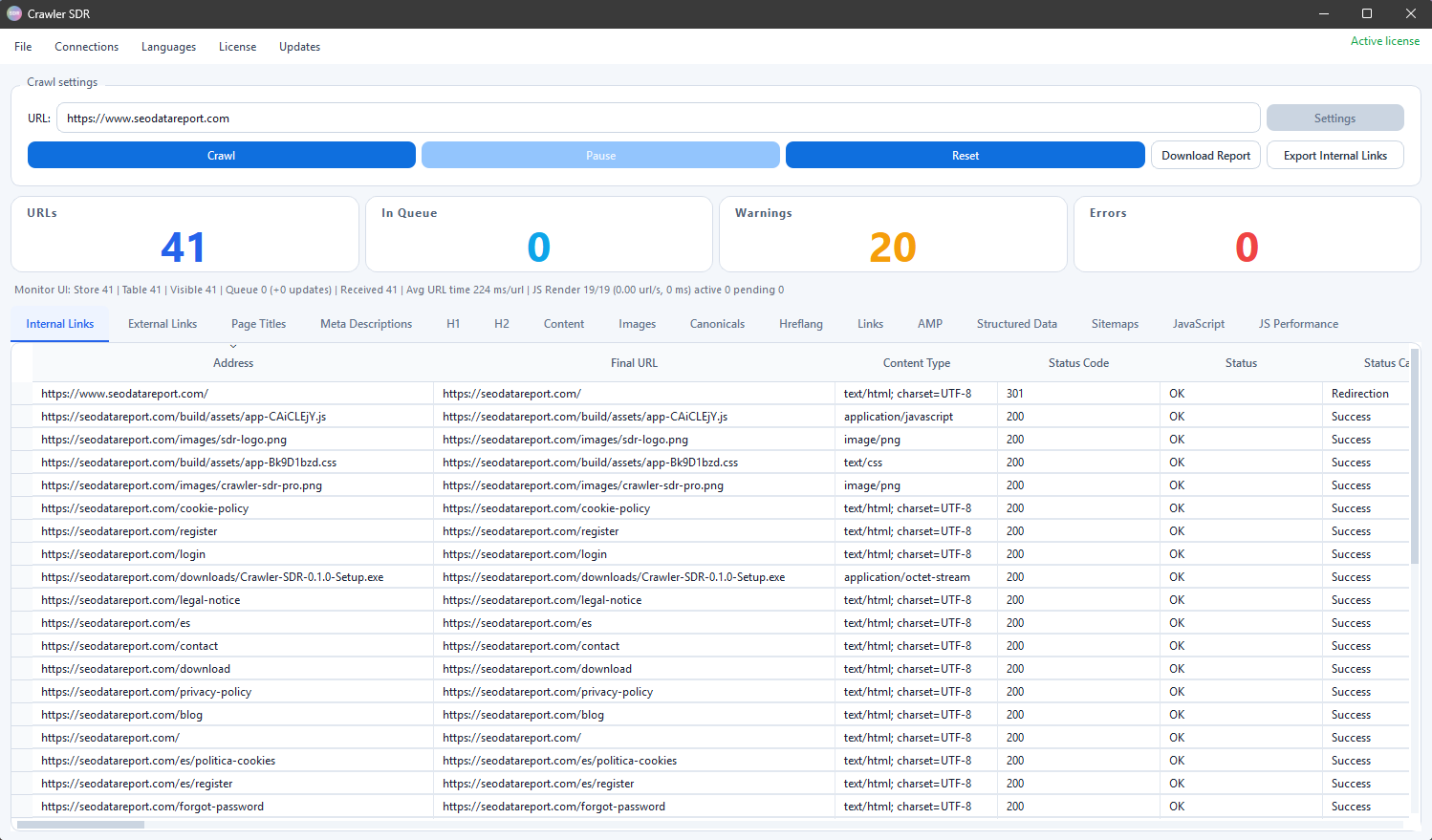Select the Crawler-SDR-0.1.0-Setup.exe address cell
Image resolution: width=1432 pixels, height=840 pixels.
pos(233,577)
